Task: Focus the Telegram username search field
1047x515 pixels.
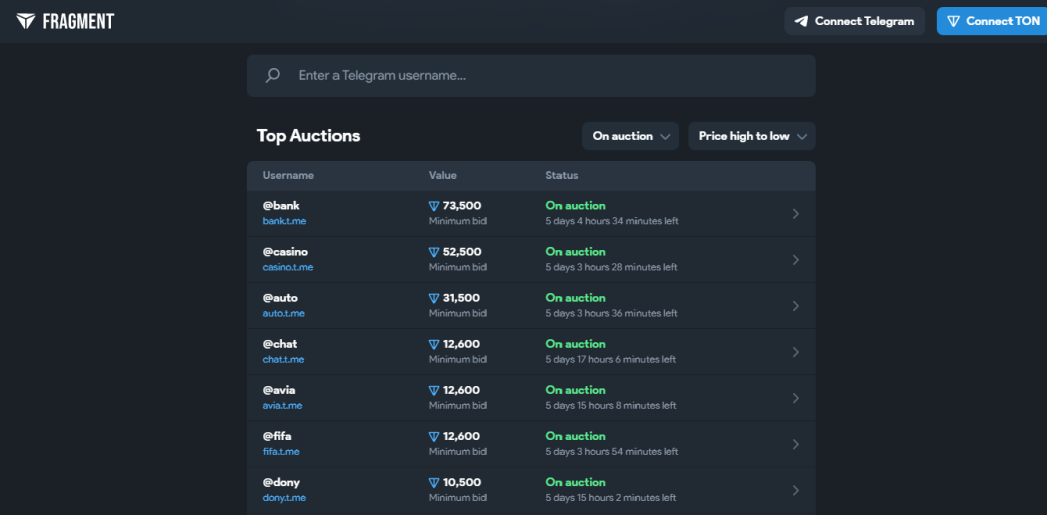Action: click(531, 75)
